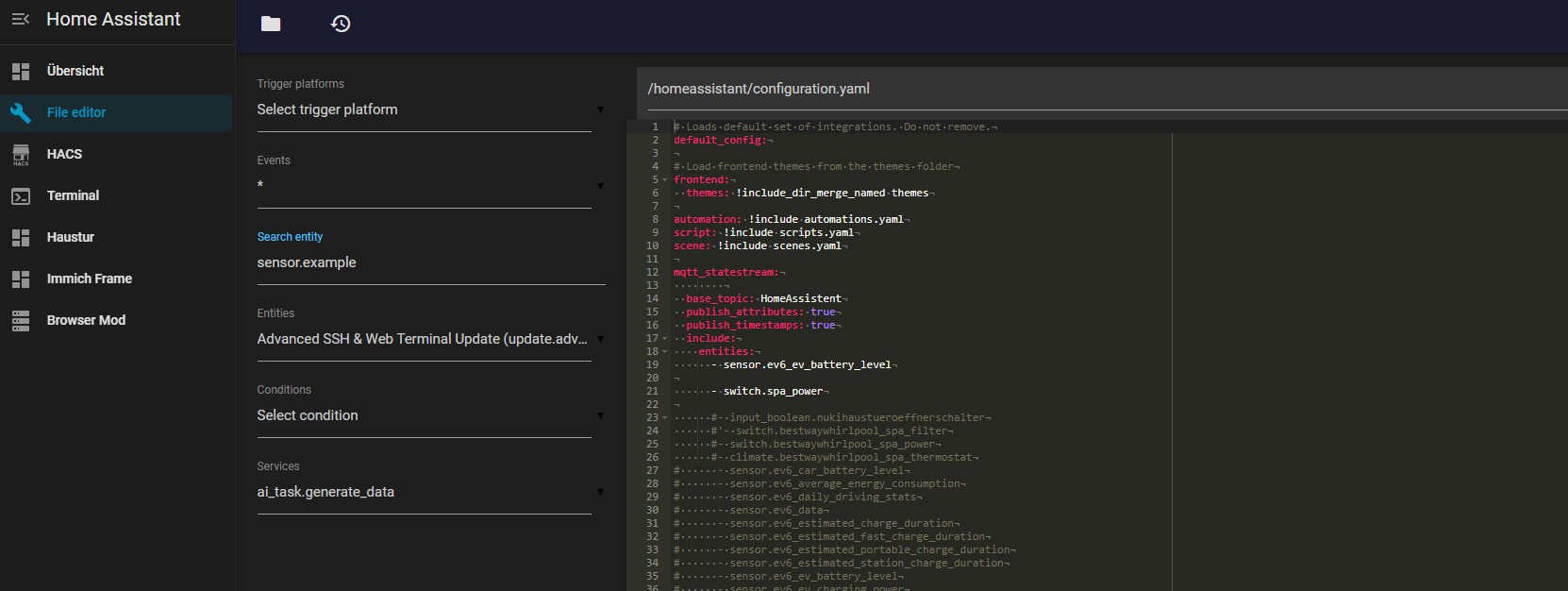
Task: Click the /homeassistant/configuration.yaml file path
Action: (x=759, y=89)
